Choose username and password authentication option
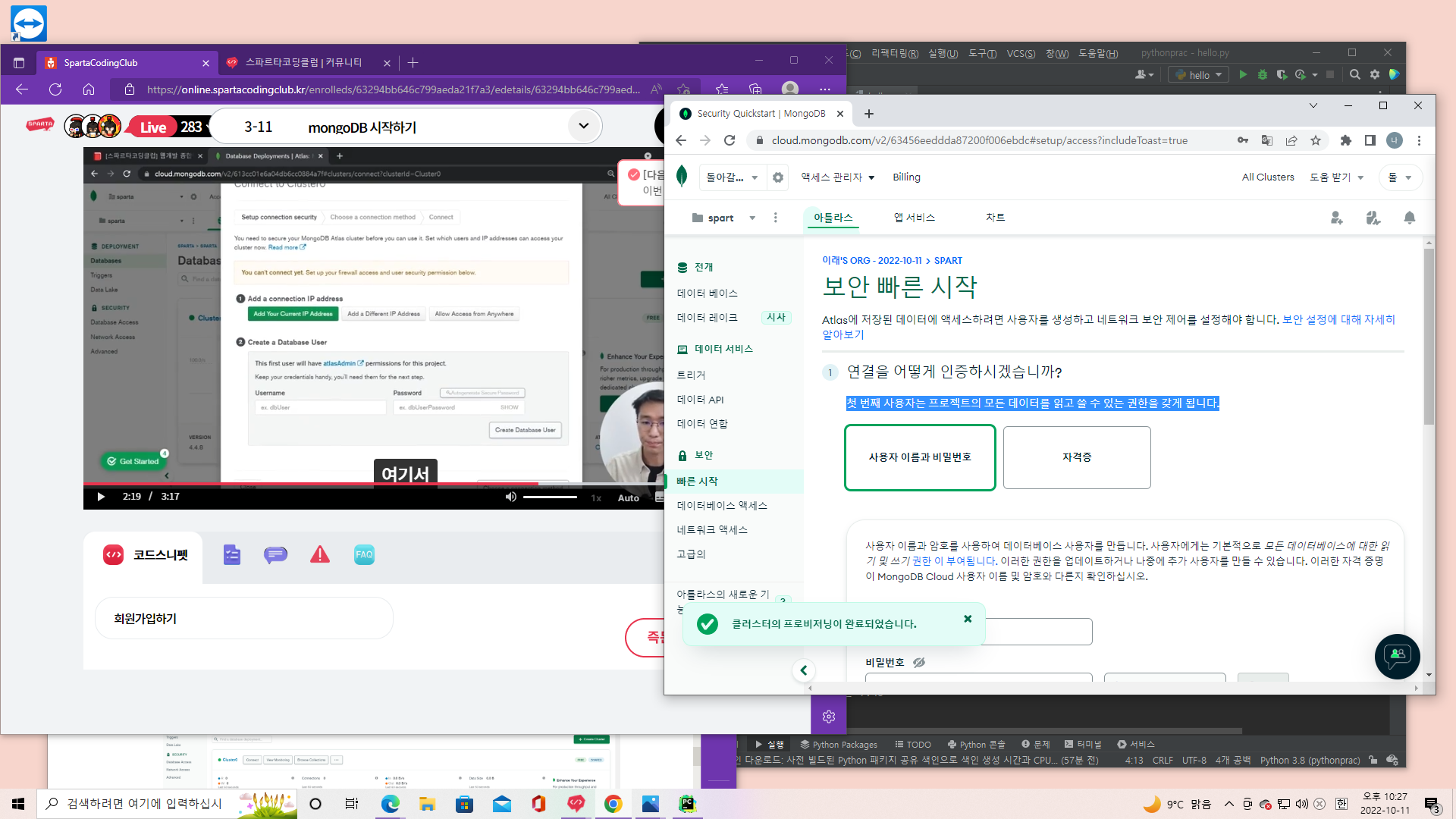Screen dimensions: 1456x819 (920, 457)
